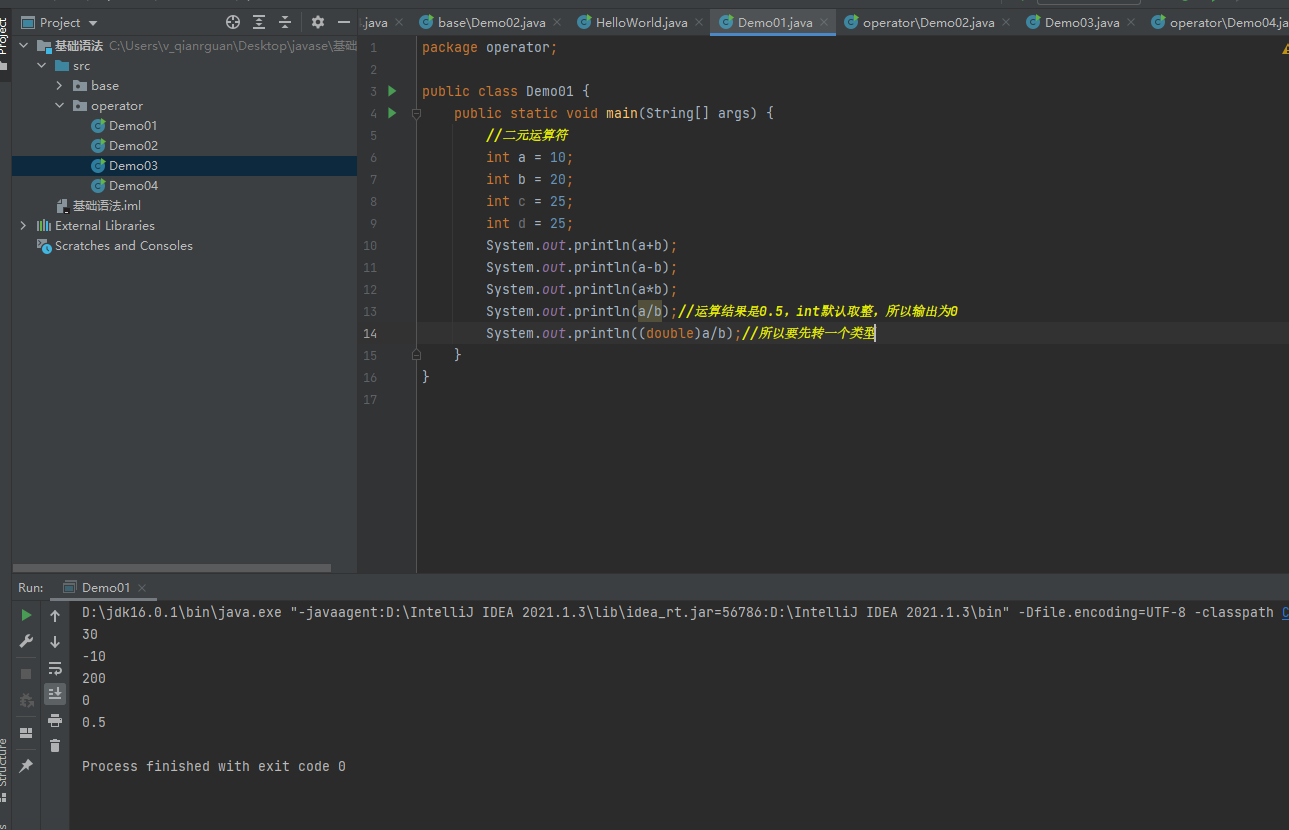Click the Project panel horizontal scrollbar
The image size is (1289, 830).
(171, 567)
